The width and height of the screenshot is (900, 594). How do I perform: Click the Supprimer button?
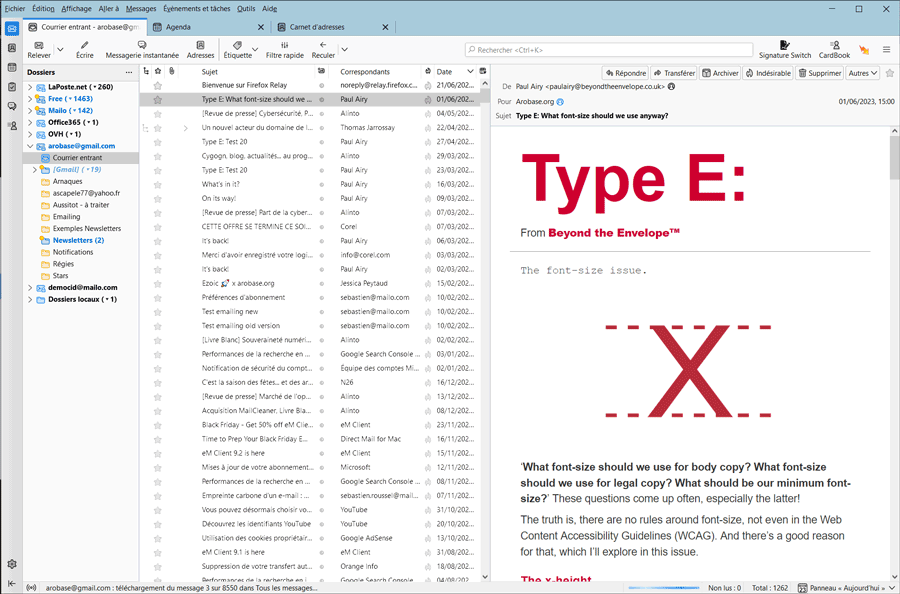[820, 73]
